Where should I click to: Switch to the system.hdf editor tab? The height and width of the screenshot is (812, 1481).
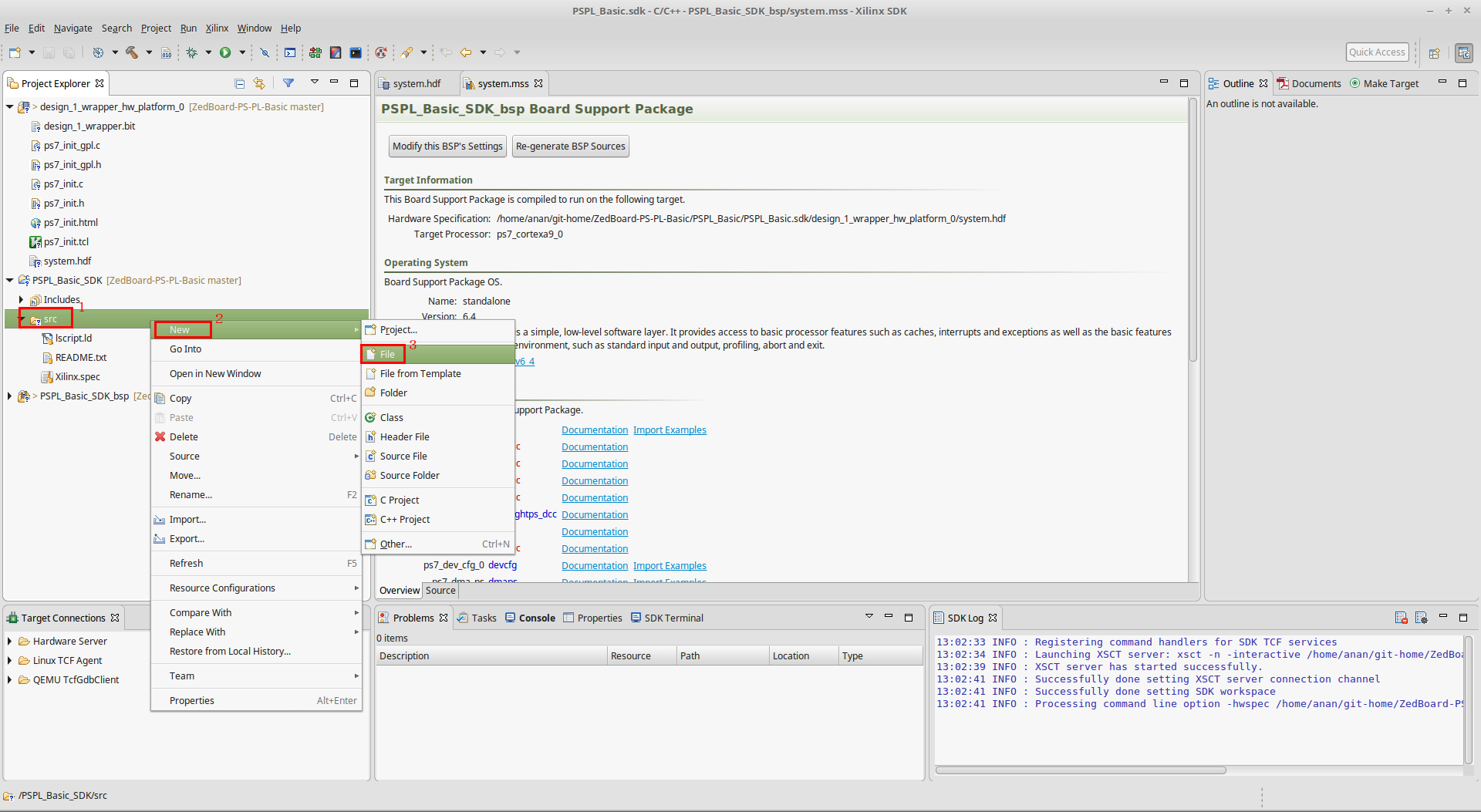coord(416,83)
